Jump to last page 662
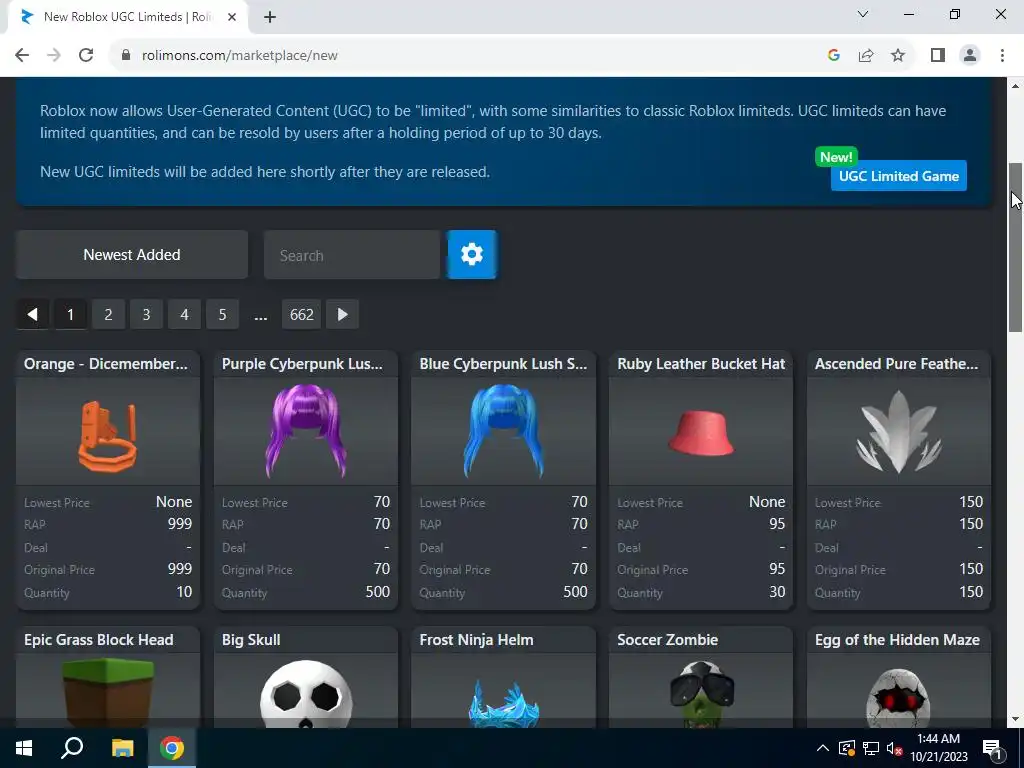Screen dimensions: 1024x768 [x=302, y=315]
